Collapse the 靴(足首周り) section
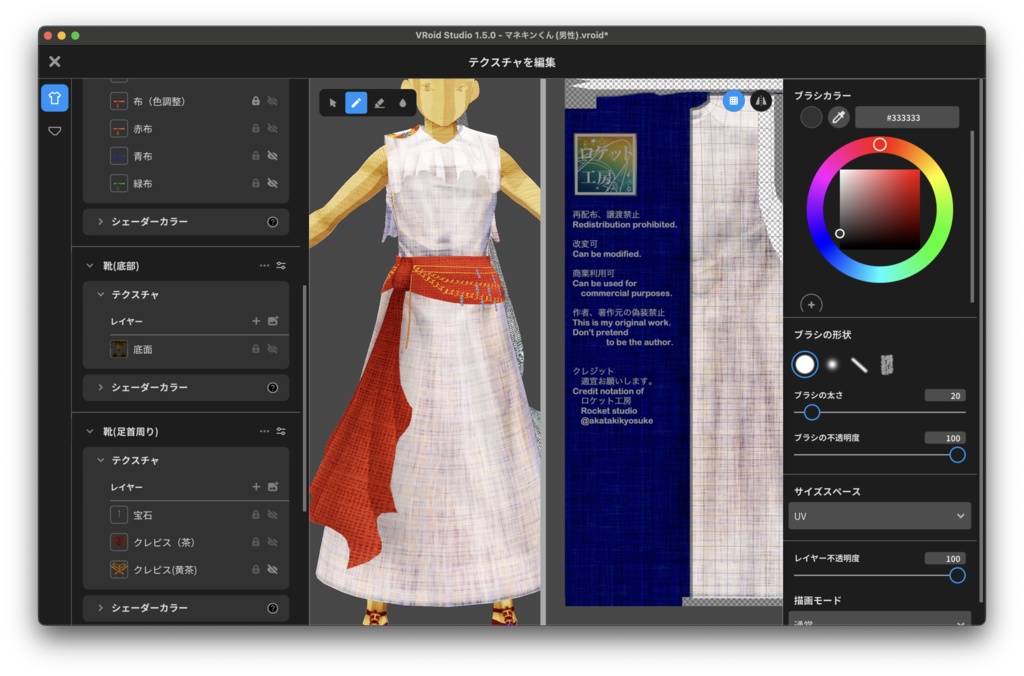The width and height of the screenshot is (1024, 676). click(x=90, y=432)
